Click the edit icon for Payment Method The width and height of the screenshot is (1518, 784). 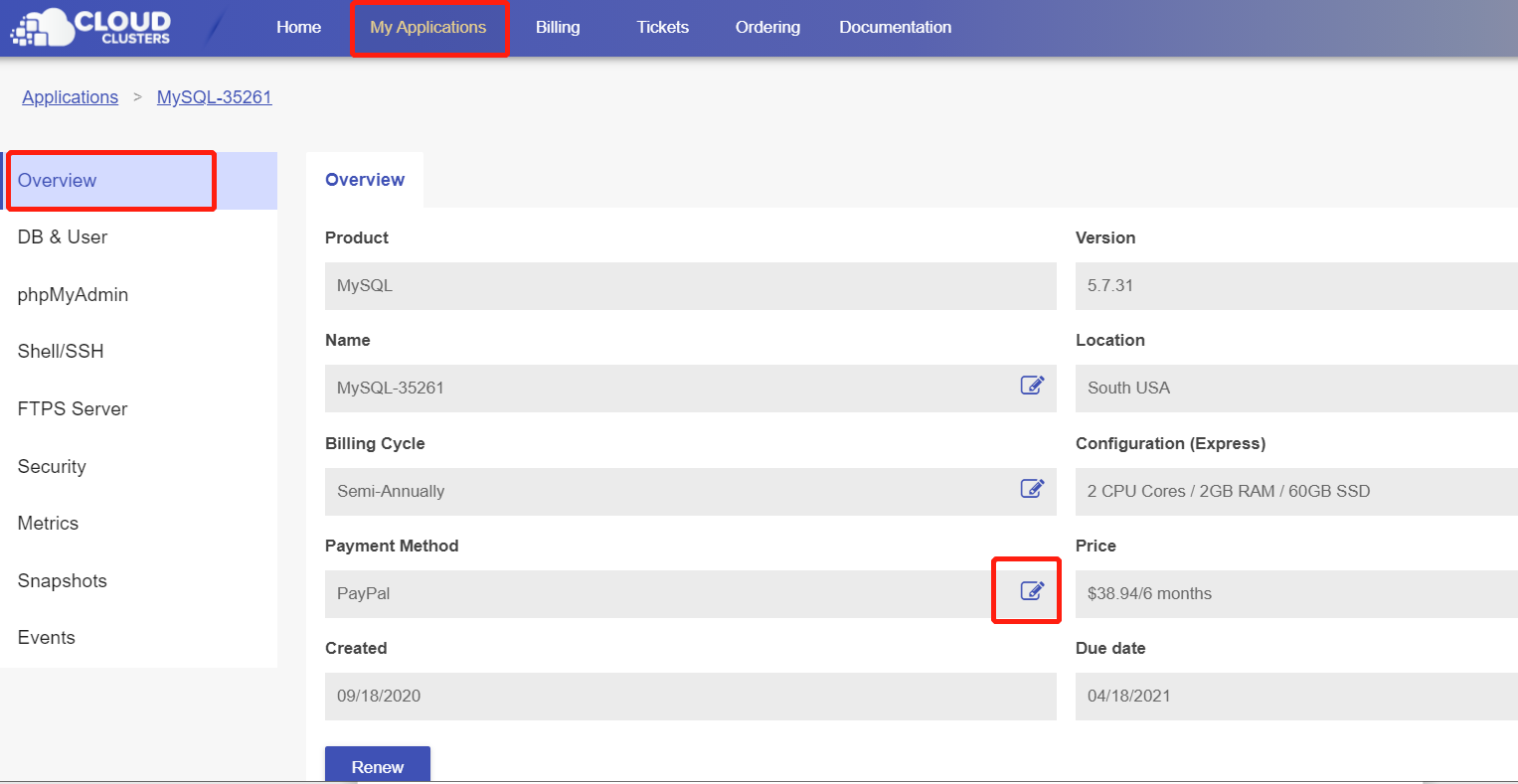tap(1032, 591)
